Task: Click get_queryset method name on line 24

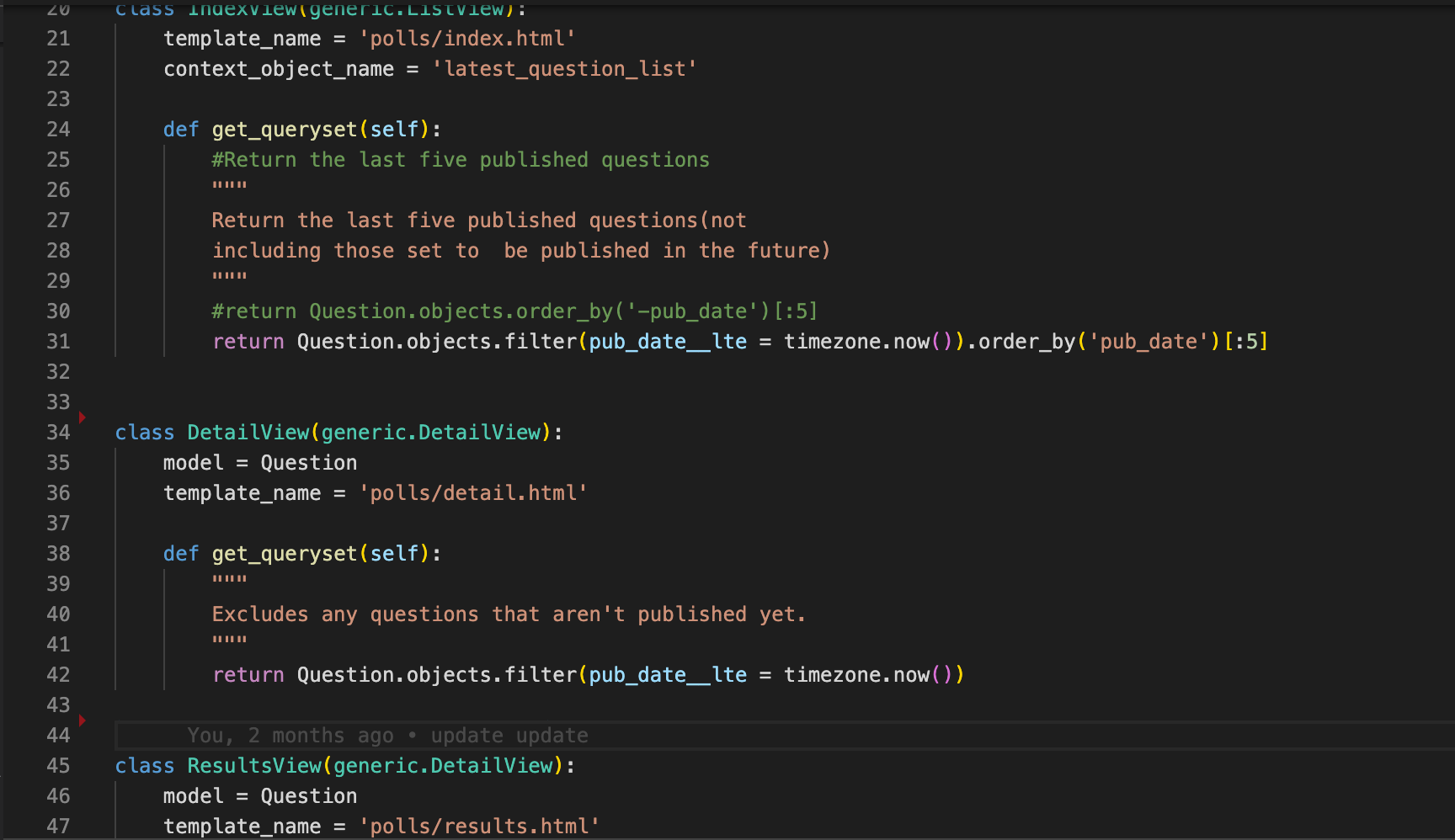Action: pyautogui.click(x=285, y=130)
